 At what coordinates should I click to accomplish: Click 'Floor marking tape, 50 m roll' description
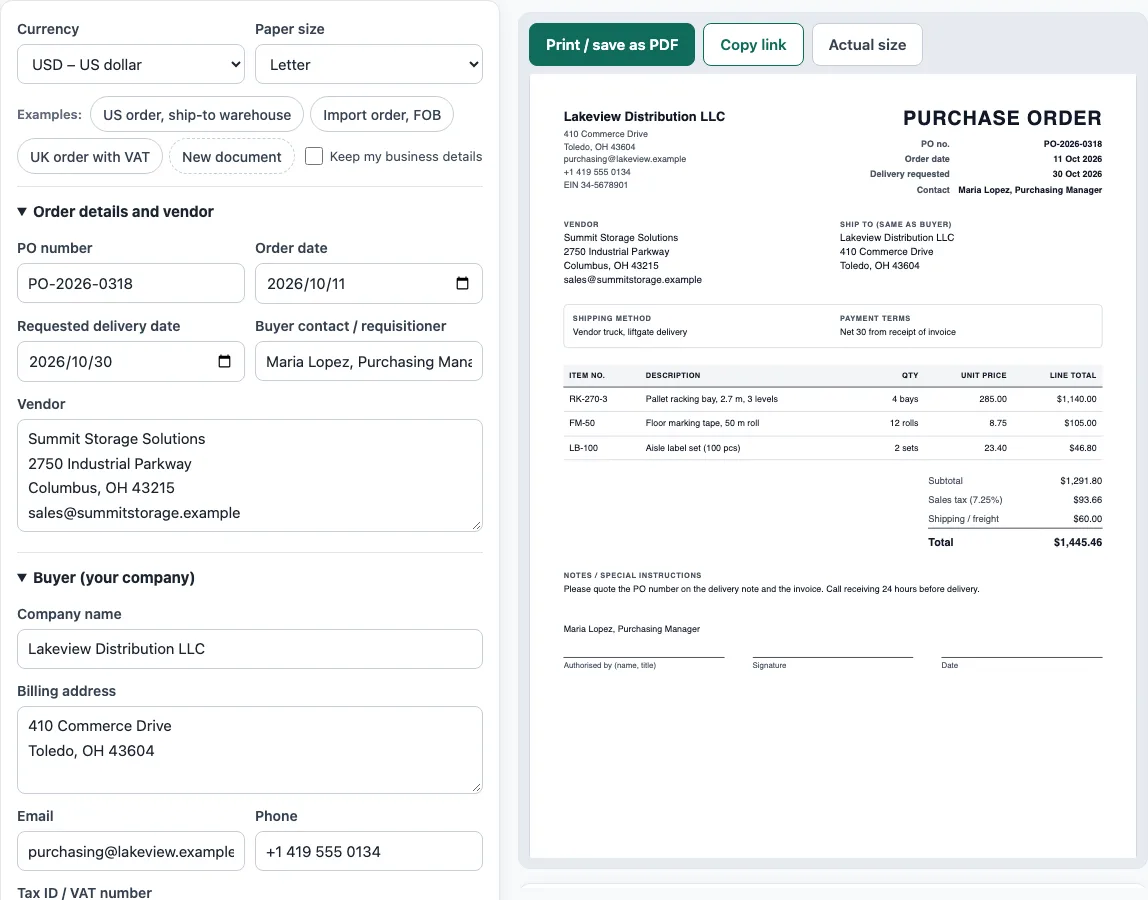(x=702, y=423)
